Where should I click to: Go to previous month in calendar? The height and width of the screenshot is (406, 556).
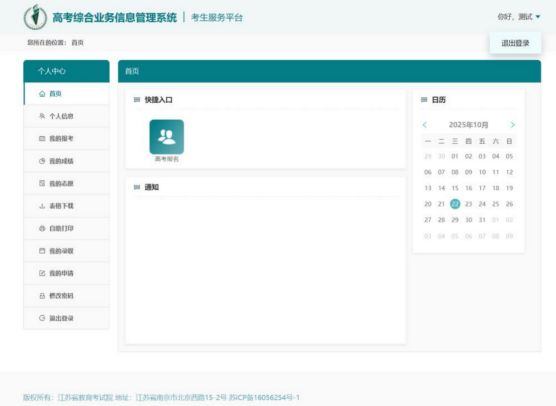[x=425, y=125]
